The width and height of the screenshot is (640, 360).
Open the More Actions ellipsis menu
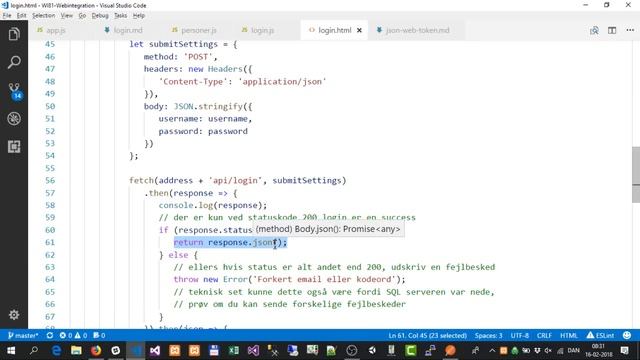tap(630, 30)
